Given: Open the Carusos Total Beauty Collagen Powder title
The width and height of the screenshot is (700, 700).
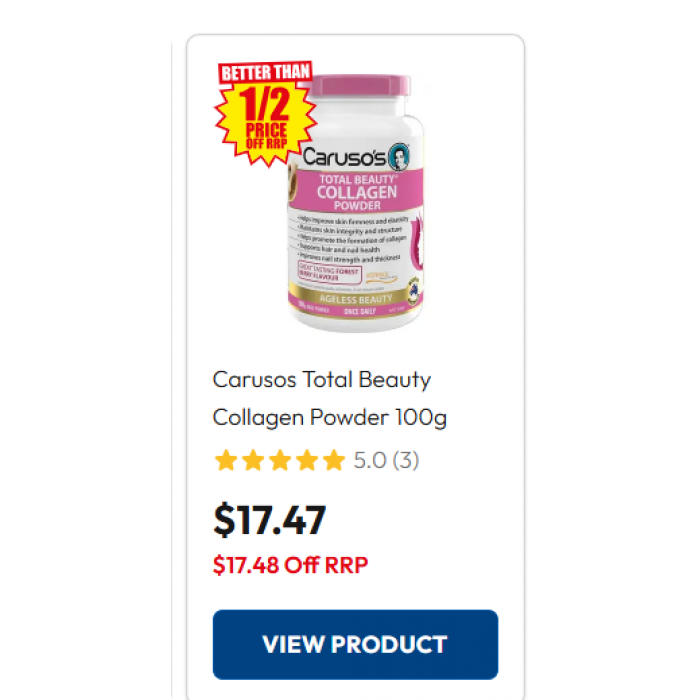Looking at the screenshot, I should point(329,398).
